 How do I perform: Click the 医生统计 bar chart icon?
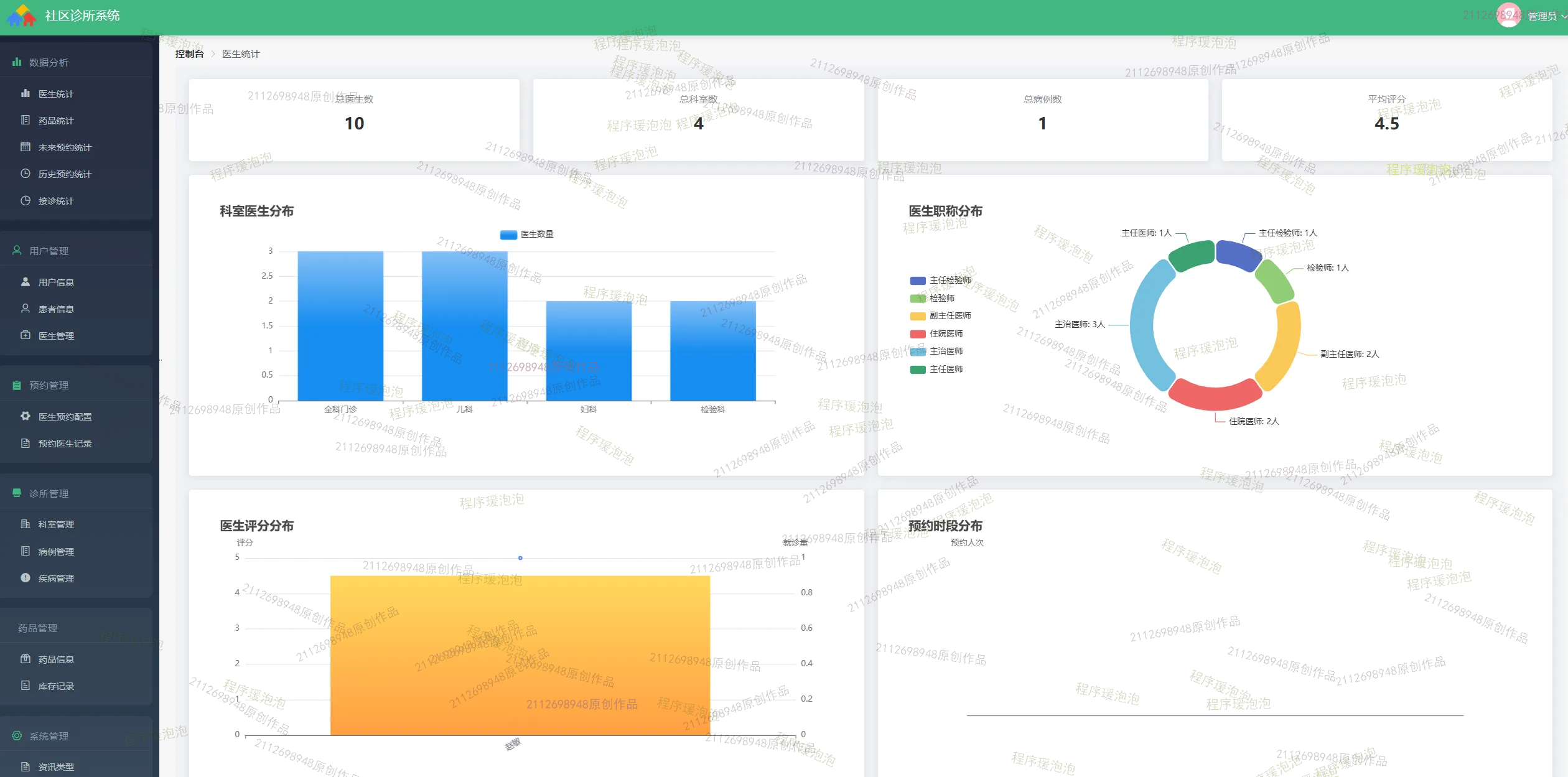(x=26, y=93)
